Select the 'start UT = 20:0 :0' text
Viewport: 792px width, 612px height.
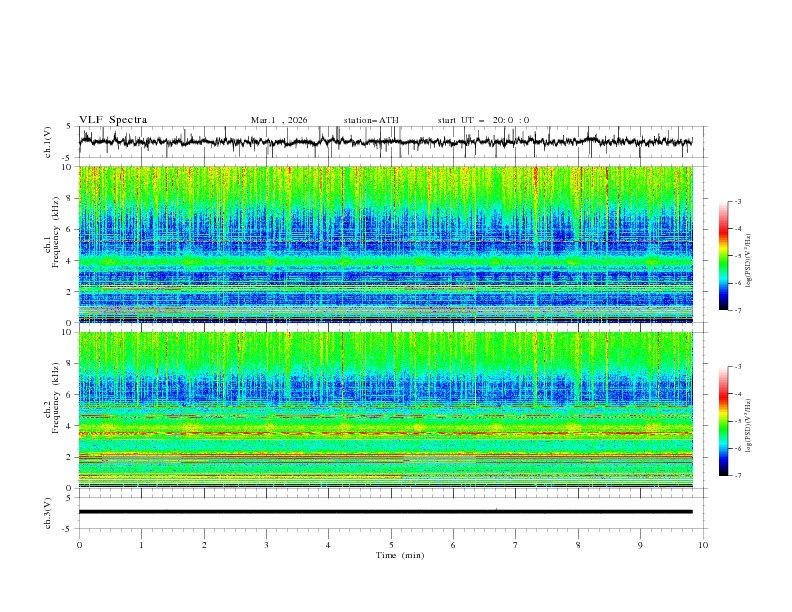coord(483,120)
